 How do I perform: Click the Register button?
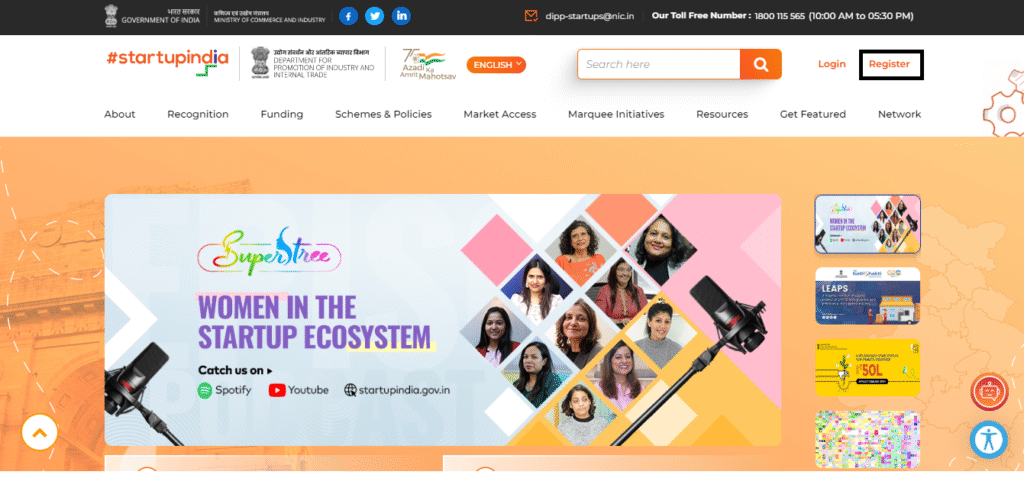[891, 65]
